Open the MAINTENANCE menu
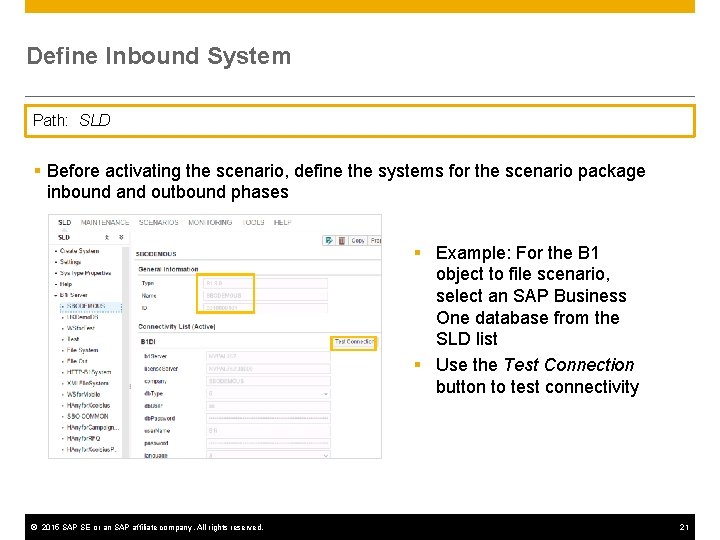This screenshot has height=540, width=720. 105,222
